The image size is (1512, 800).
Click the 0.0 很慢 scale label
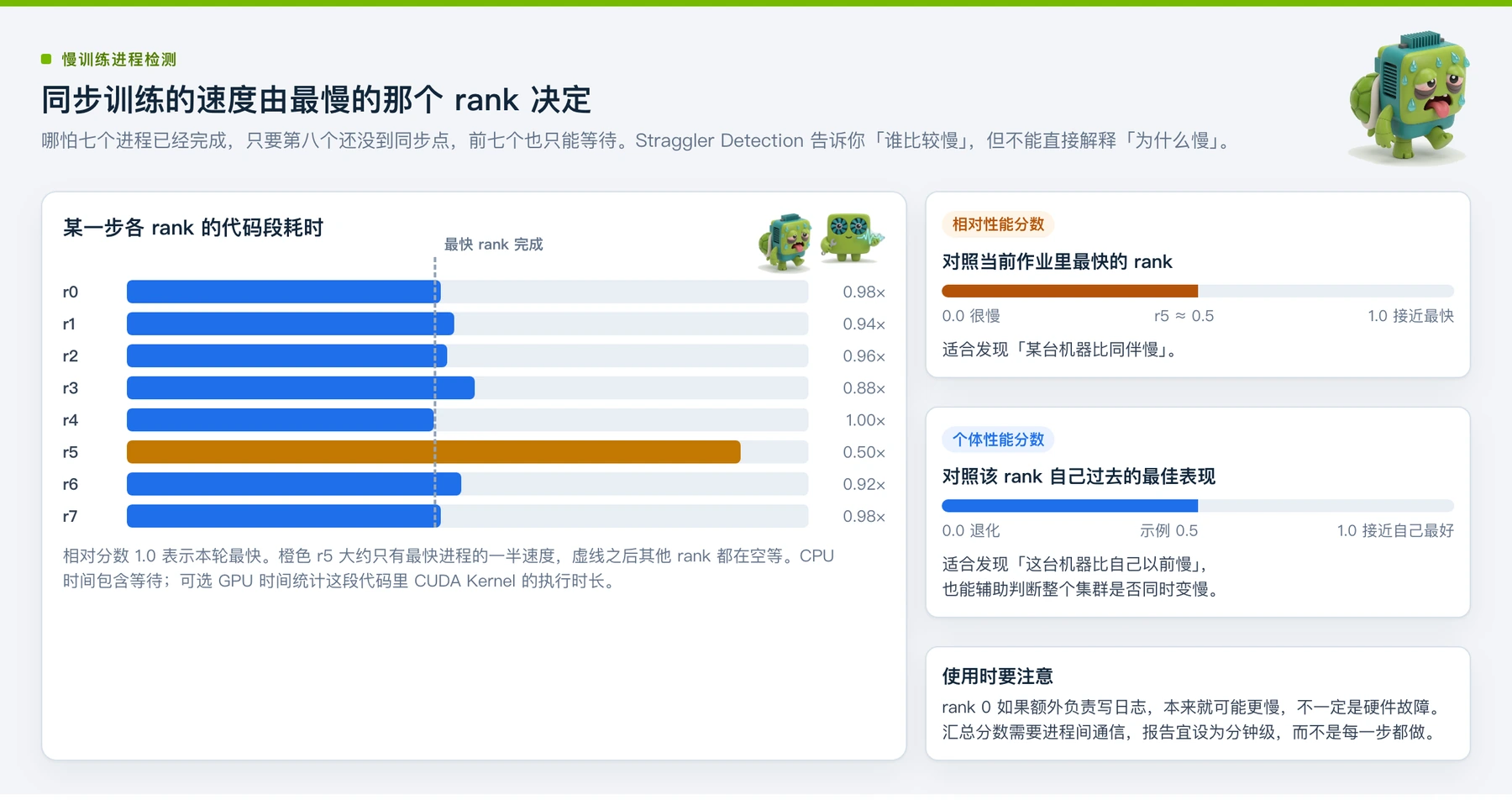tap(971, 316)
